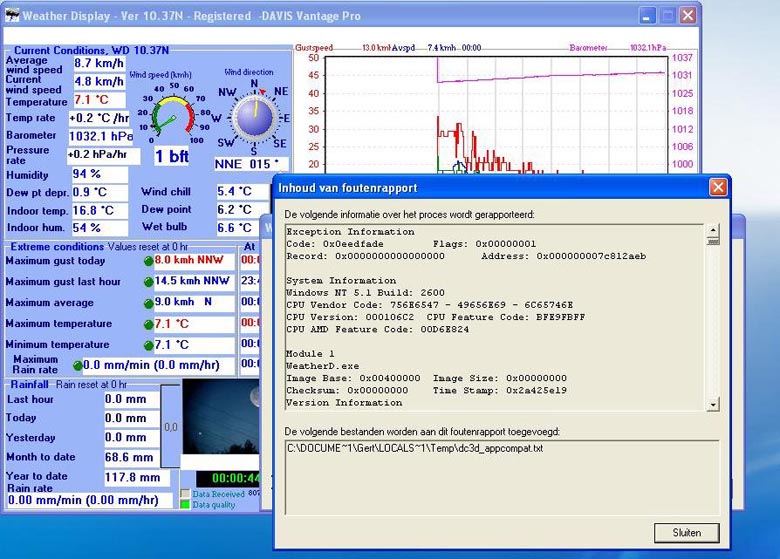Minimize the Weather Display window
This screenshot has height=559, width=780.
tap(646, 16)
